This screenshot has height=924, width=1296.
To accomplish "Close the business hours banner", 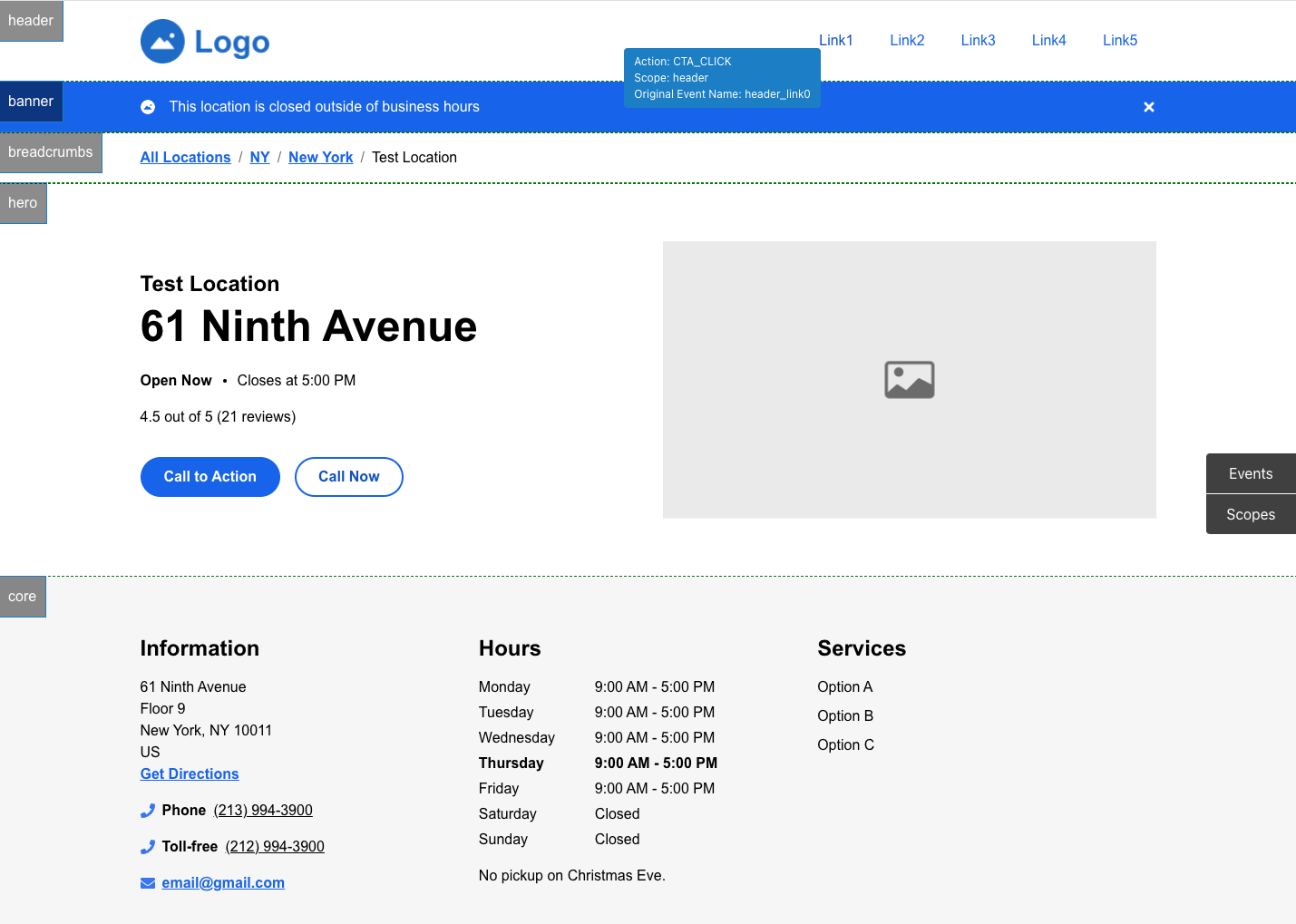I will (x=1149, y=107).
